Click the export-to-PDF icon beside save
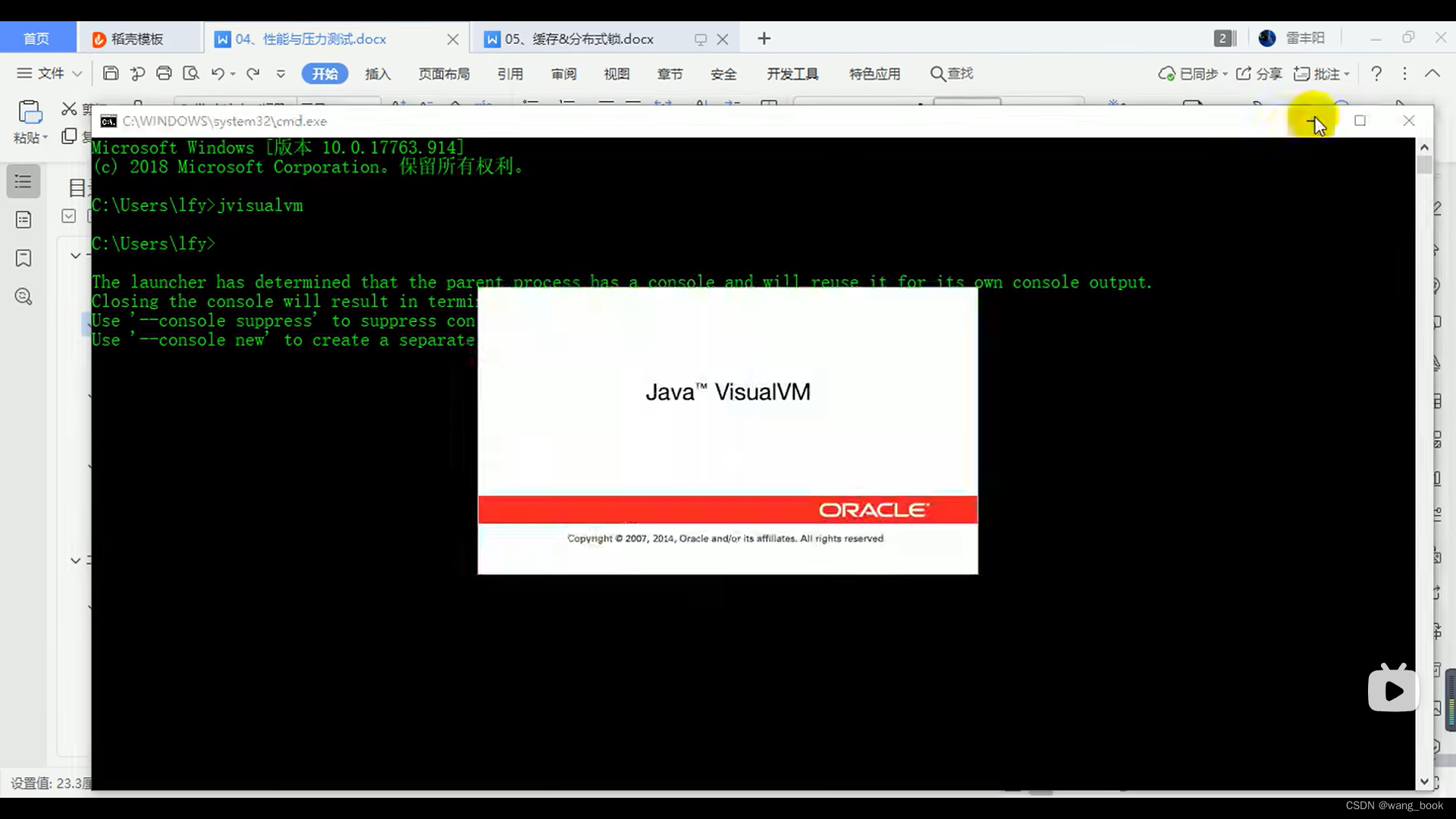The height and width of the screenshot is (819, 1456). pyautogui.click(x=137, y=74)
